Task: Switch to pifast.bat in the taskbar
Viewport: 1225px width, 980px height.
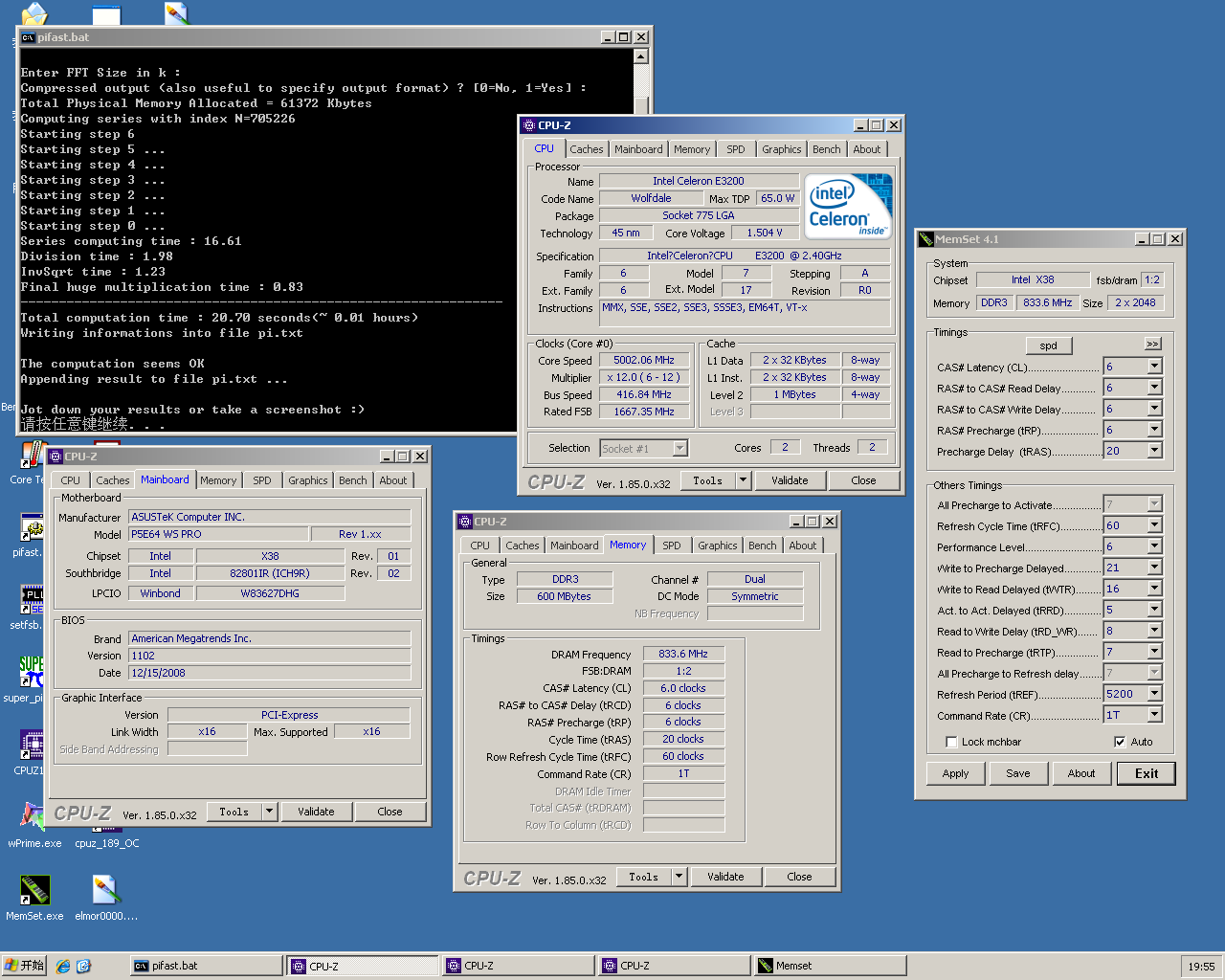Action: click(206, 966)
